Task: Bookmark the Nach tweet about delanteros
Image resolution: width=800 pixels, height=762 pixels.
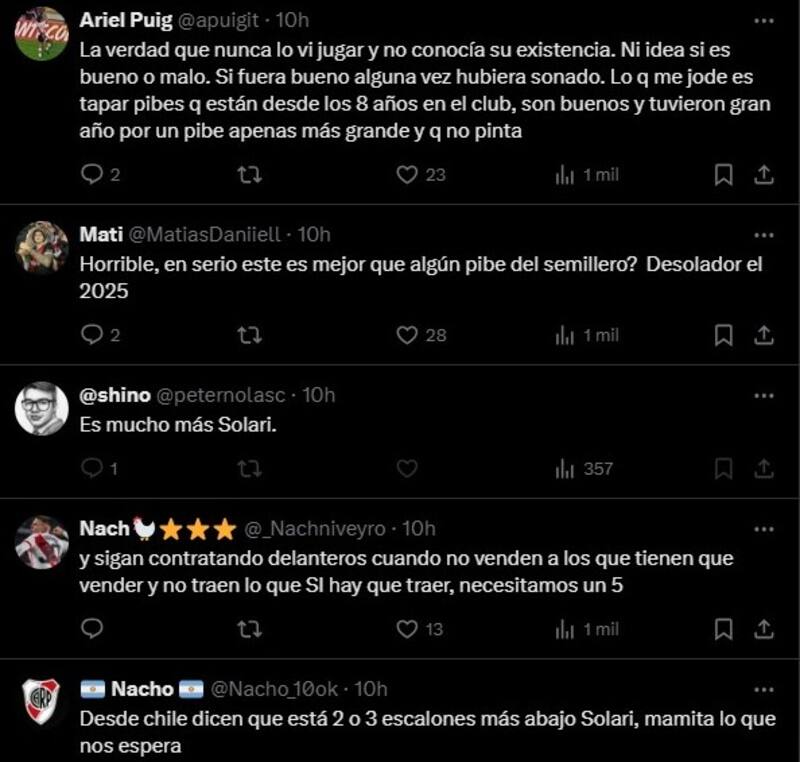Action: 723,629
